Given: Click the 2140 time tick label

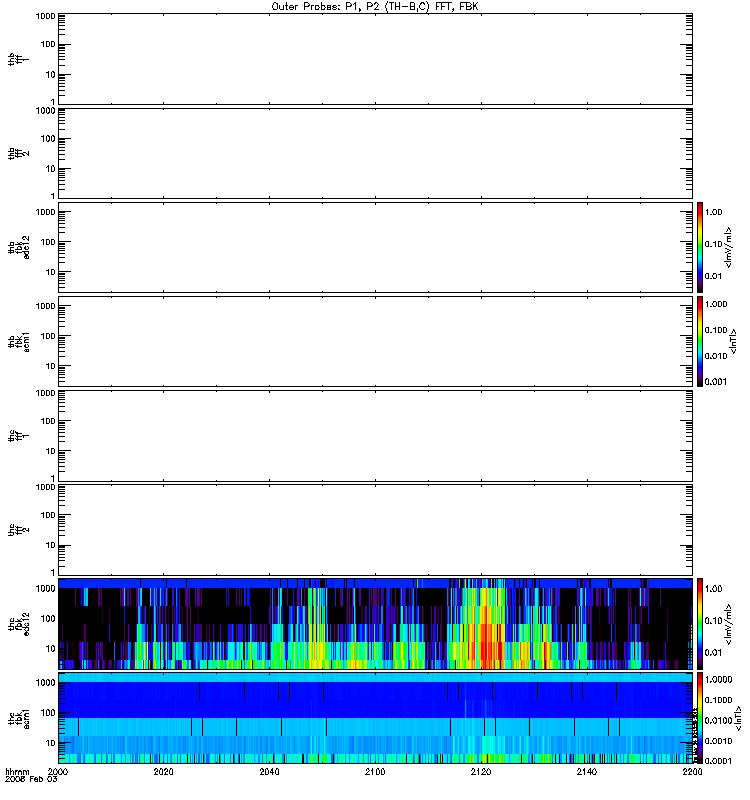Looking at the screenshot, I should pos(587,772).
